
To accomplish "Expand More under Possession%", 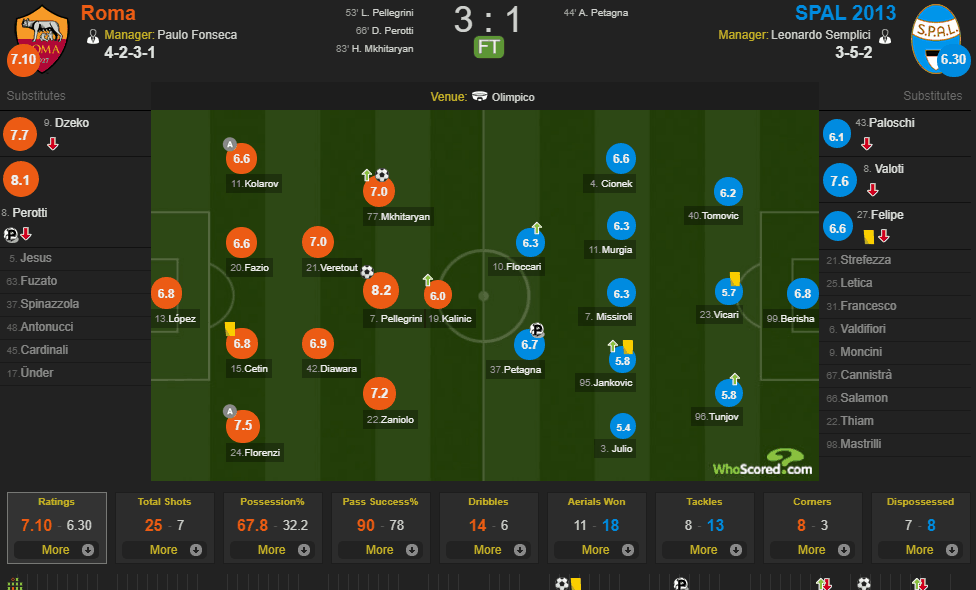I will click(273, 550).
